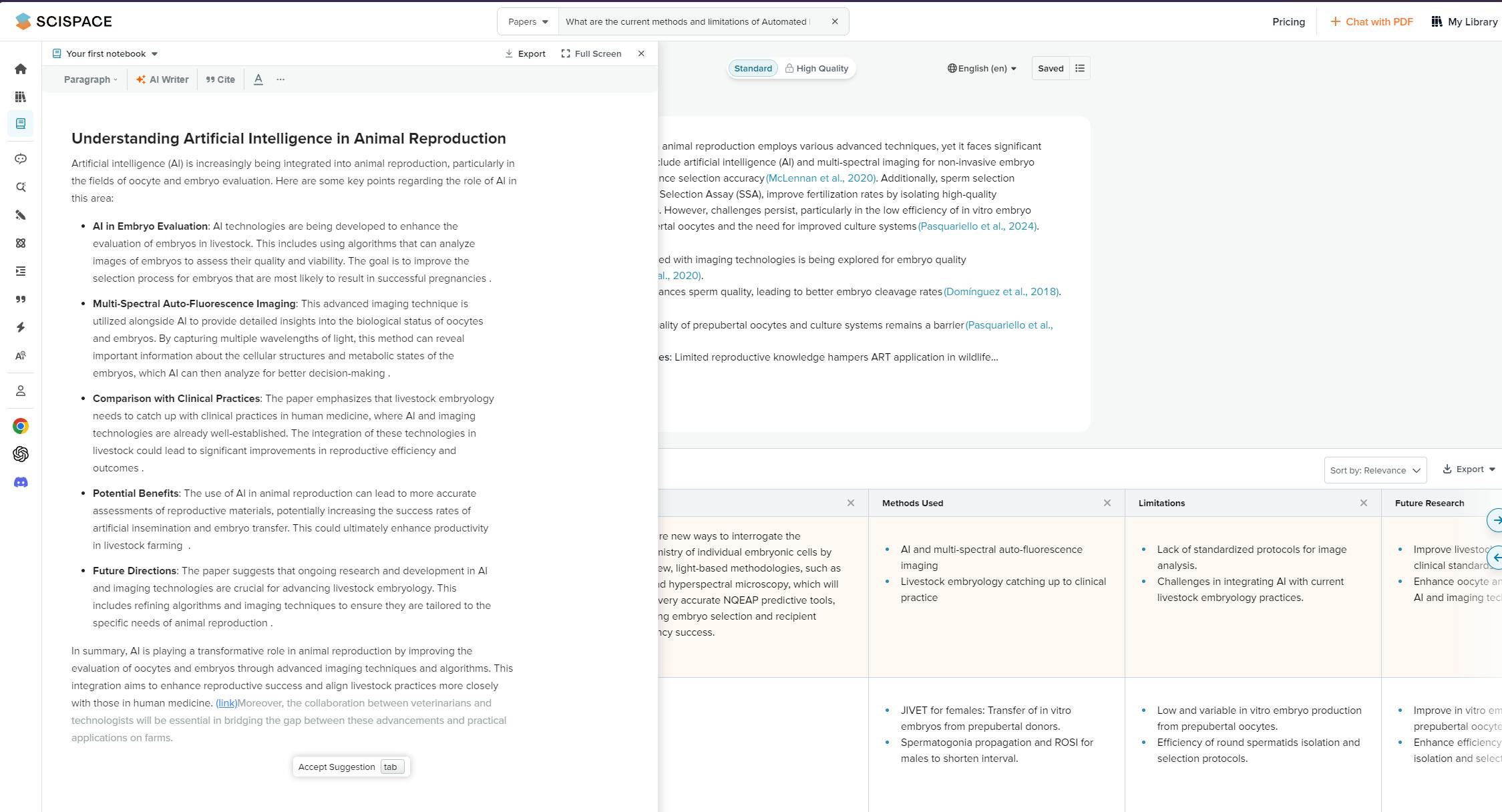Open the Chrome extension sidebar icon
This screenshot has height=812, width=1502.
click(x=21, y=426)
